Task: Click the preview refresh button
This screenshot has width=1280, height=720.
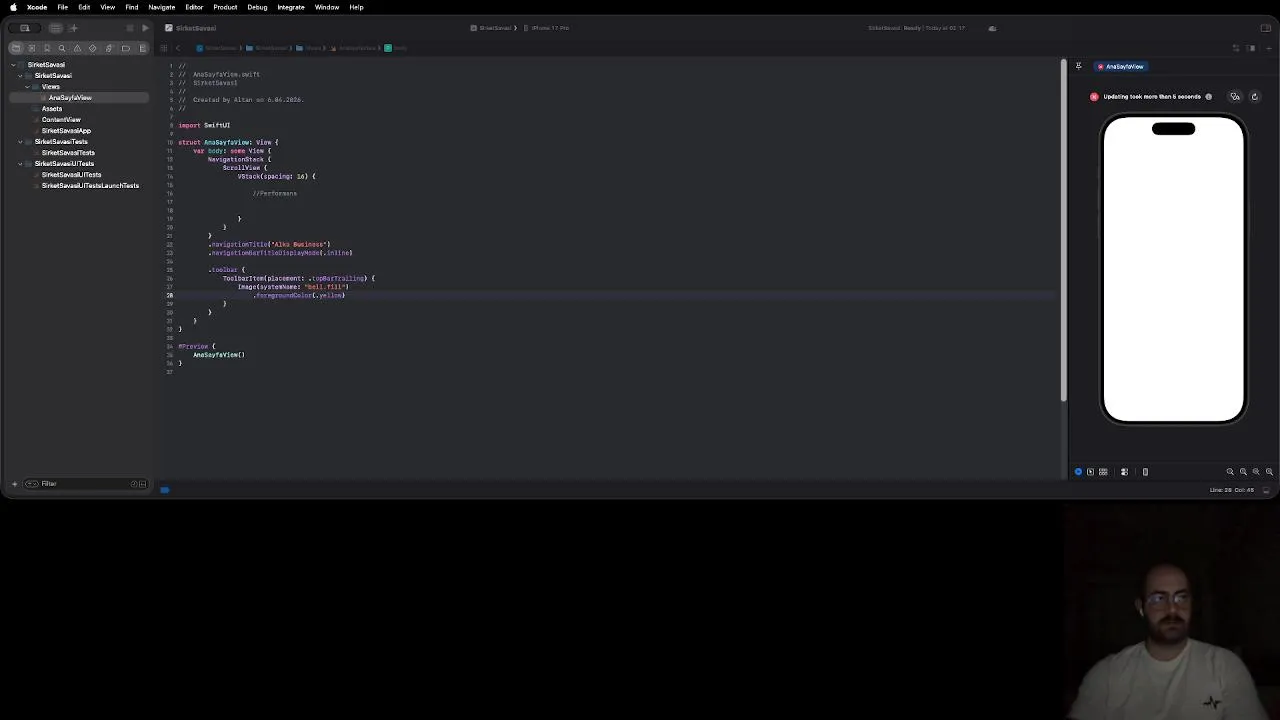Action: click(1255, 97)
